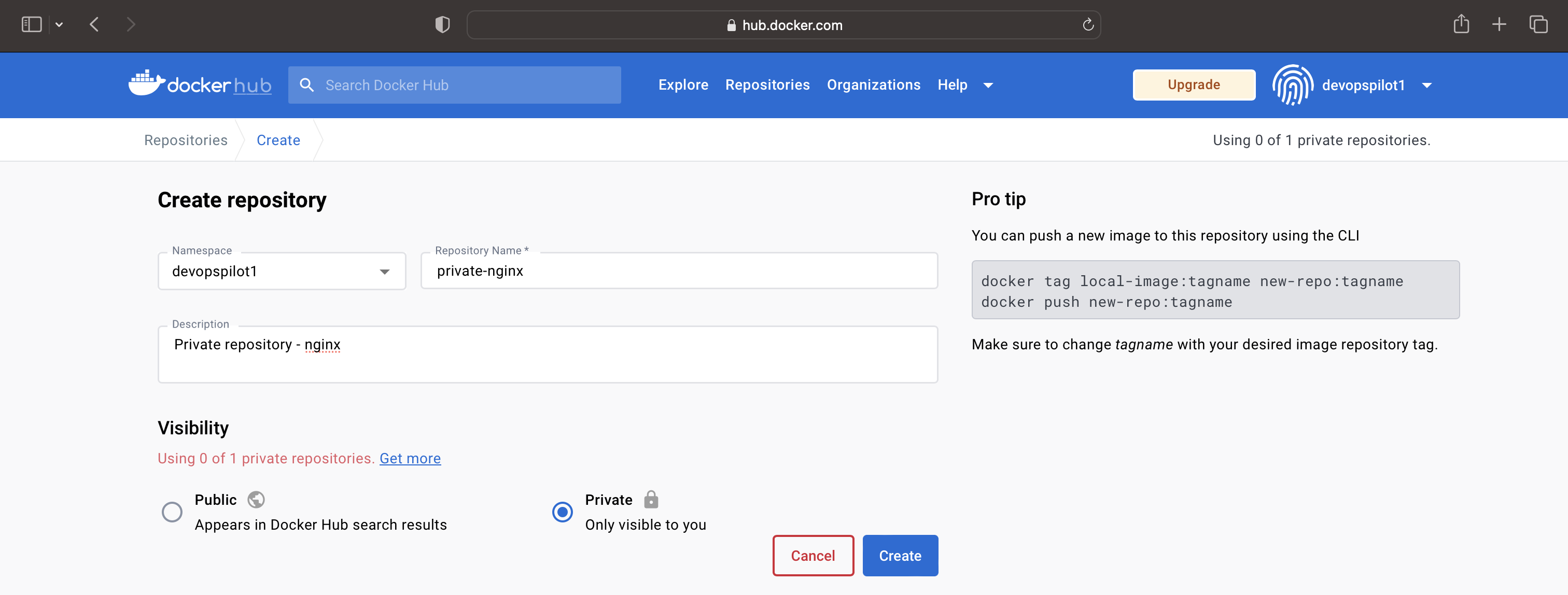The height and width of the screenshot is (595, 1568).
Task: Select the Private visibility radio button
Action: [x=562, y=512]
